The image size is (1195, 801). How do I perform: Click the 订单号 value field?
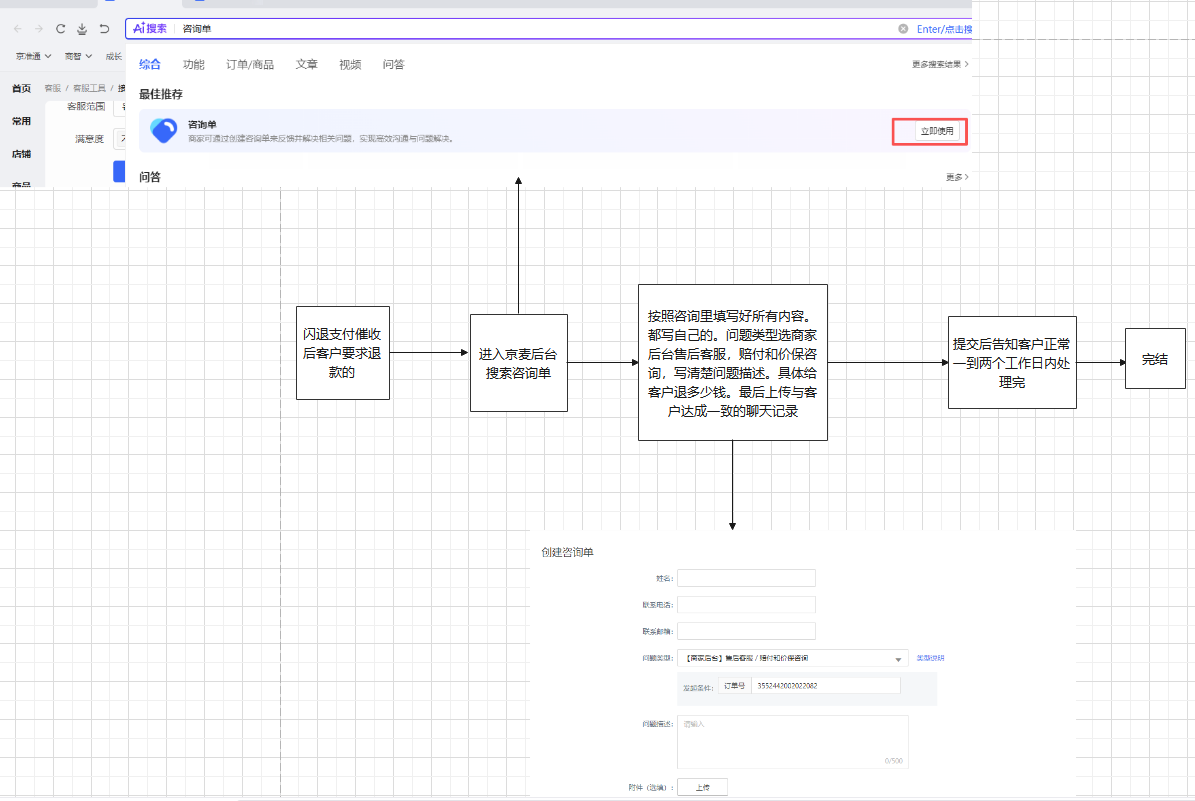coord(825,686)
